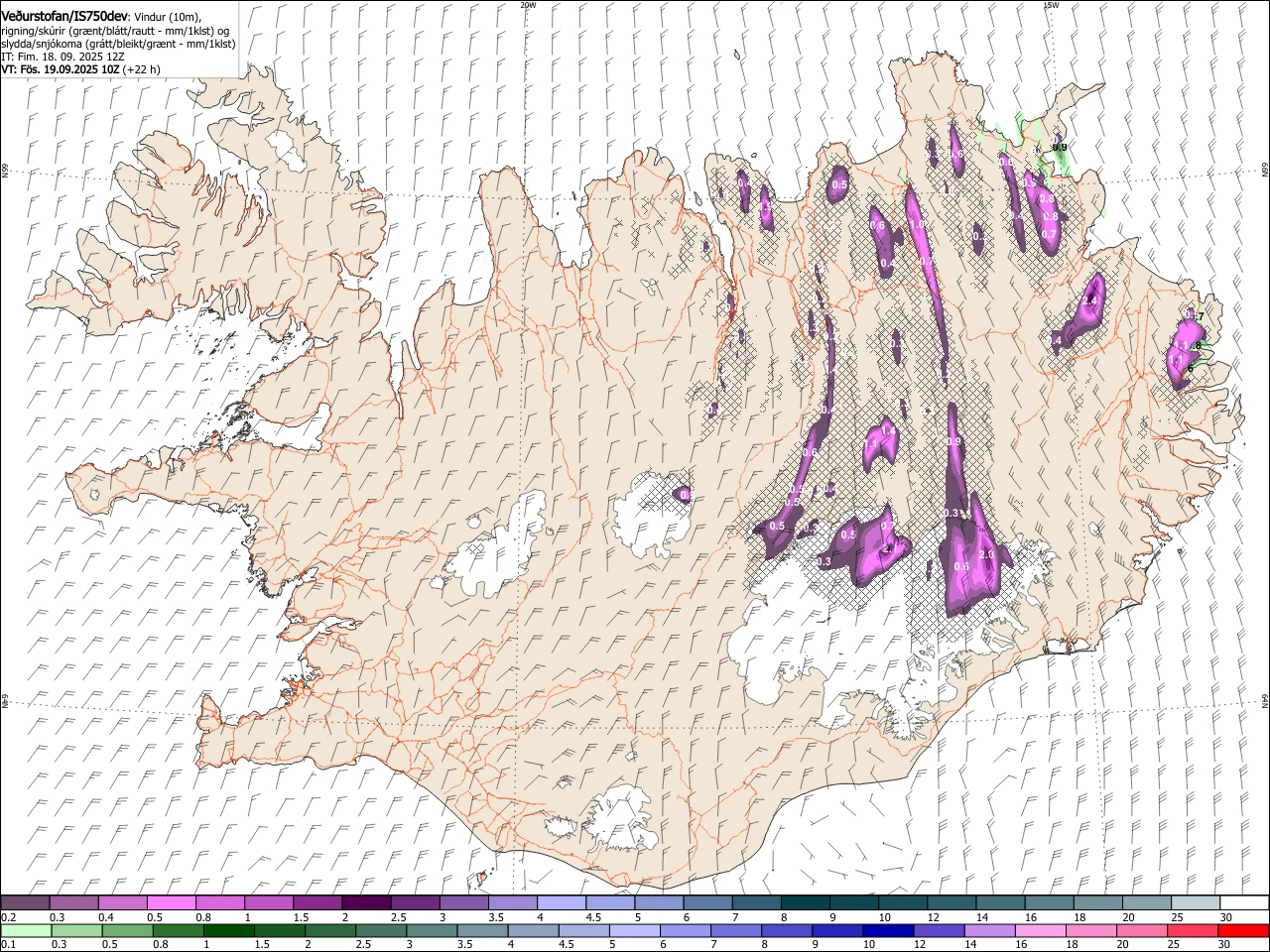Click the navy blue swatch at 10 in bottom legend row

888,930
